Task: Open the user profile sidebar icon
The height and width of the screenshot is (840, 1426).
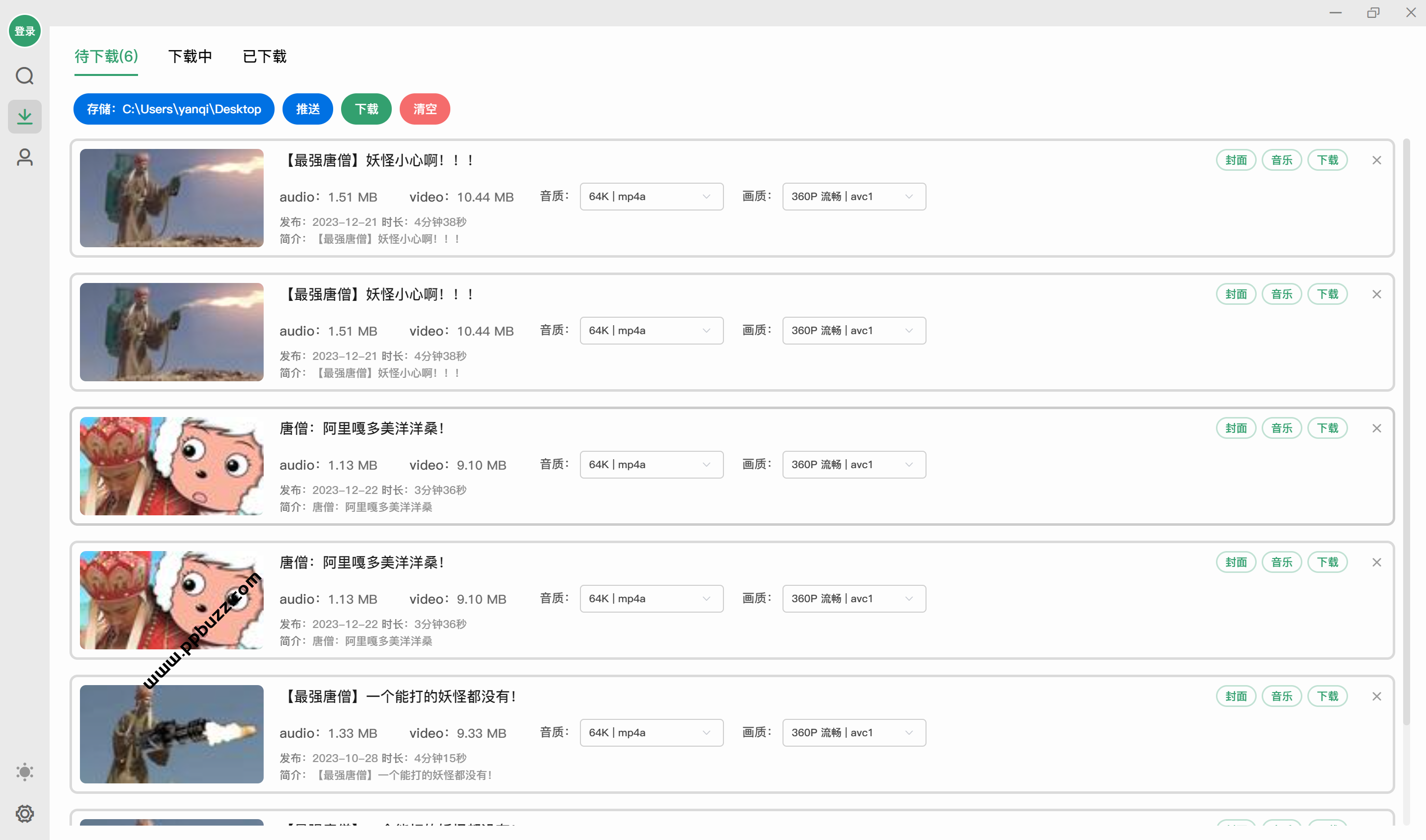Action: [x=24, y=157]
